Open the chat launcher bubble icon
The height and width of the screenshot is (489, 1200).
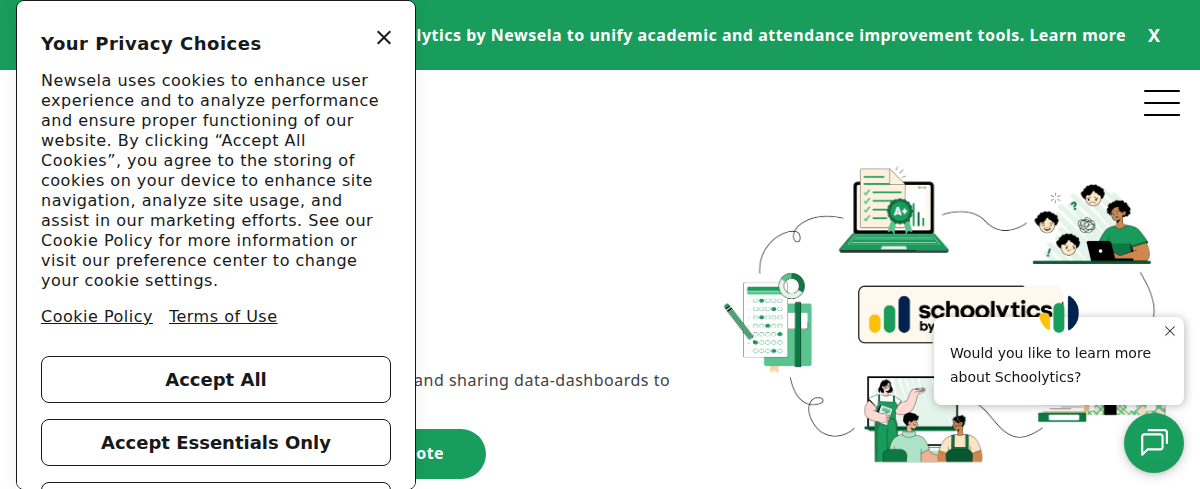point(1153,442)
